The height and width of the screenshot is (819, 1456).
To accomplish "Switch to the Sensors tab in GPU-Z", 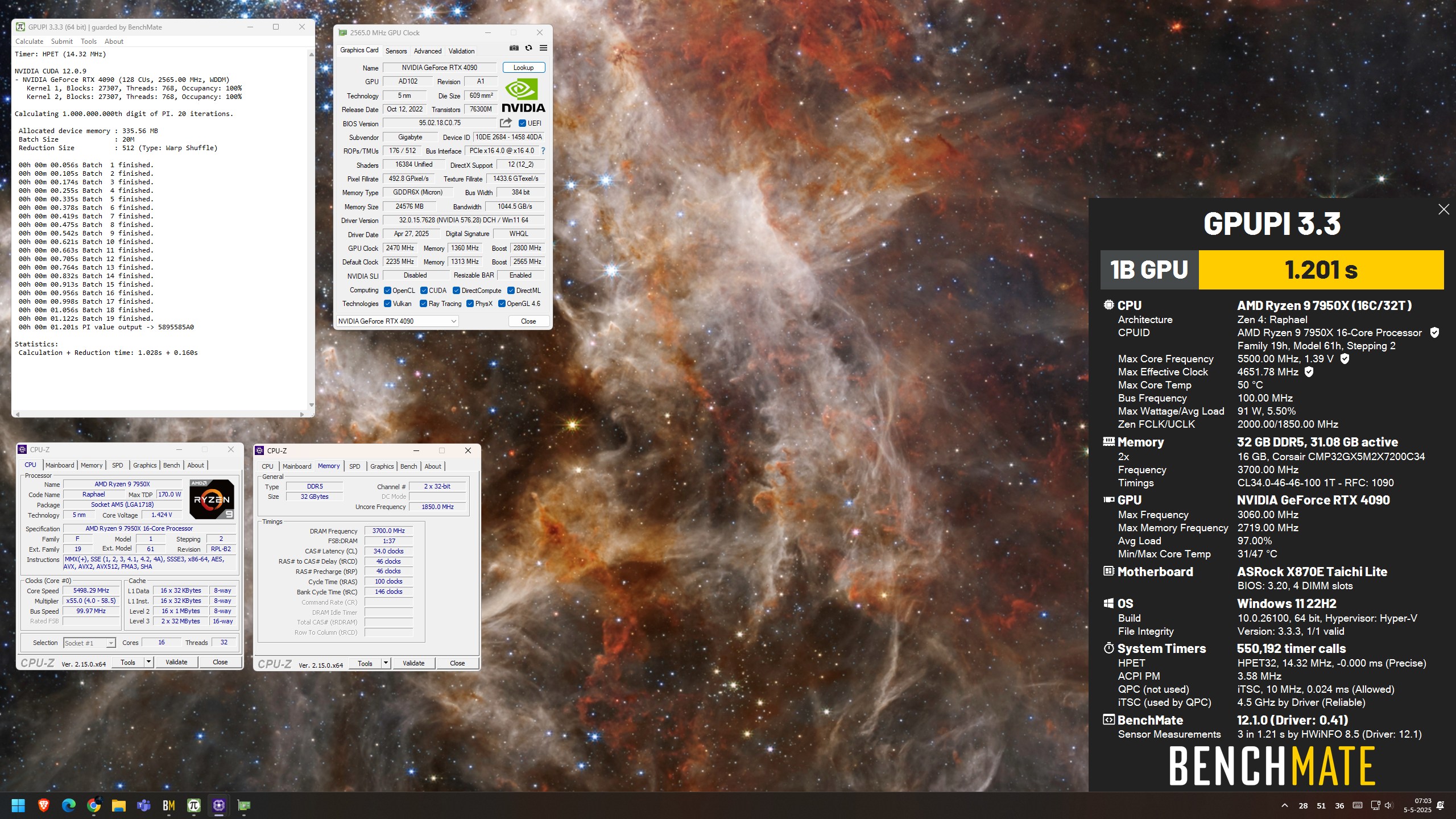I will click(396, 51).
